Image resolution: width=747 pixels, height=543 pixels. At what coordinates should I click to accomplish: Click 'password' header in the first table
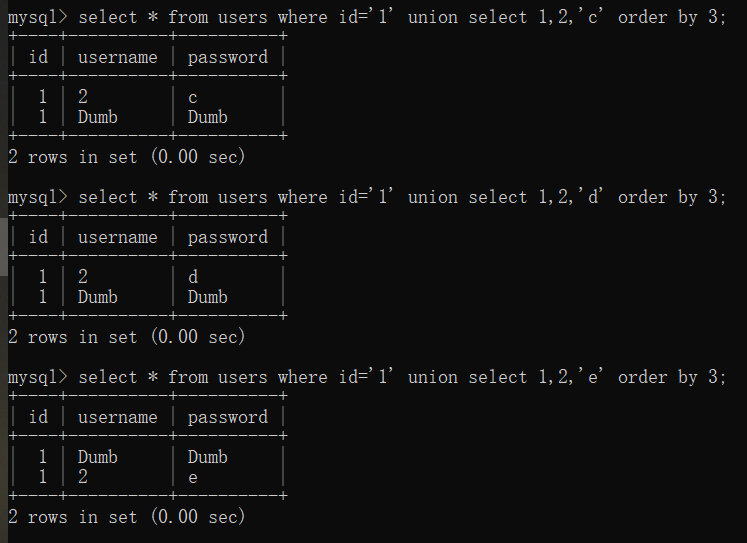(227, 57)
